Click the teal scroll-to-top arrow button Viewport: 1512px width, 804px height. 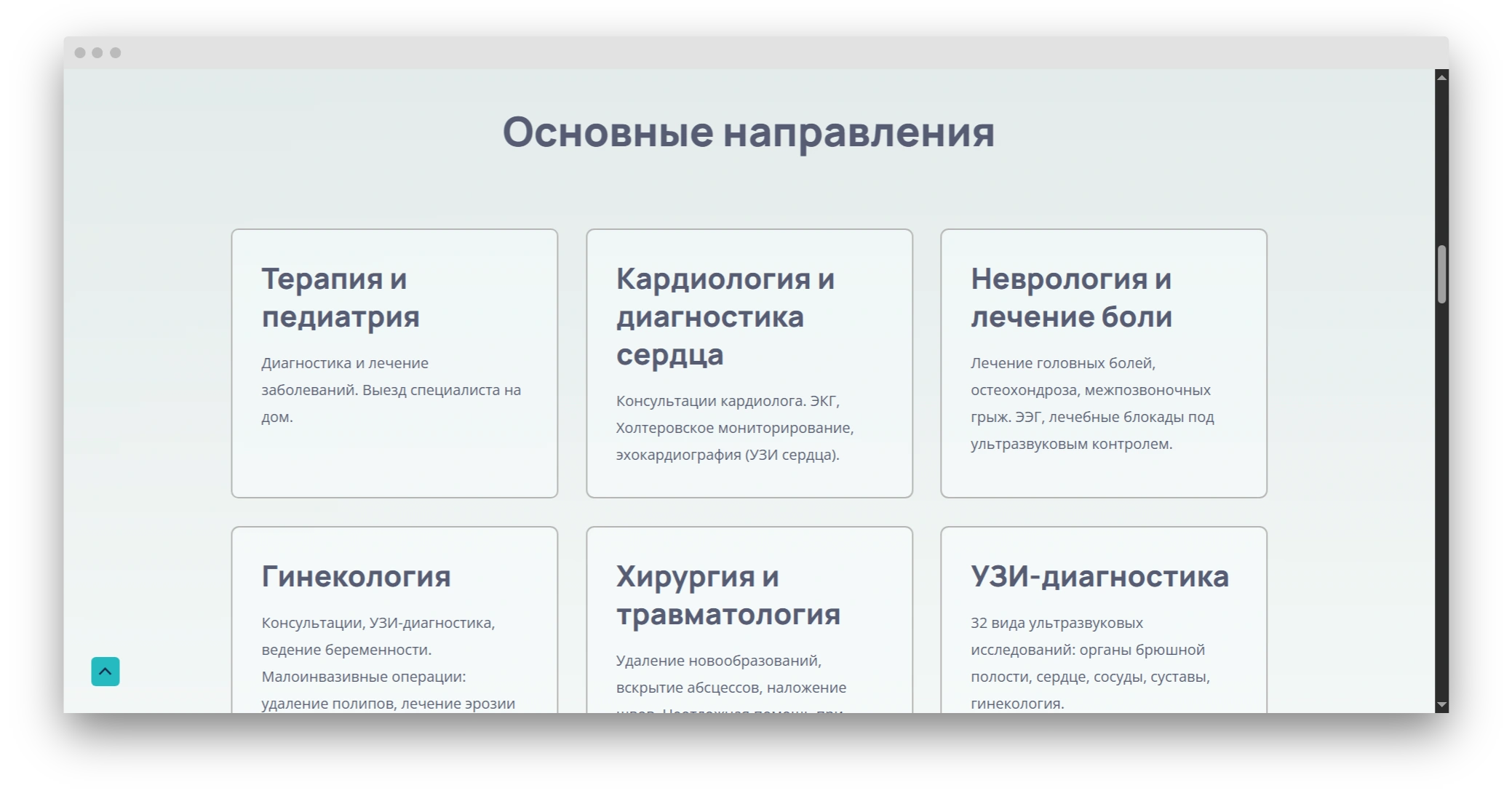pyautogui.click(x=106, y=672)
